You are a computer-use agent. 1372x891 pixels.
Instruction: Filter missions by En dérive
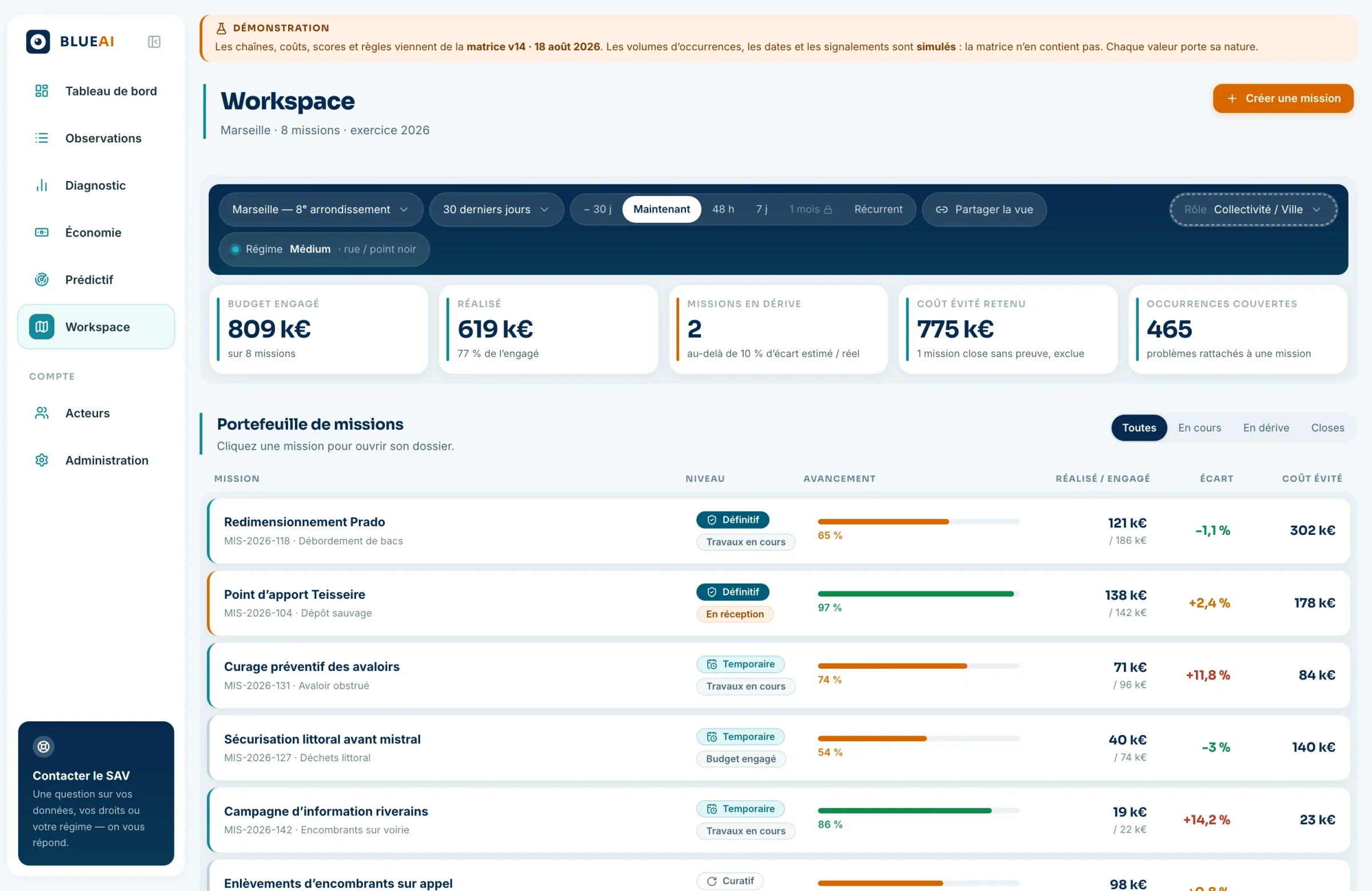pyautogui.click(x=1266, y=427)
